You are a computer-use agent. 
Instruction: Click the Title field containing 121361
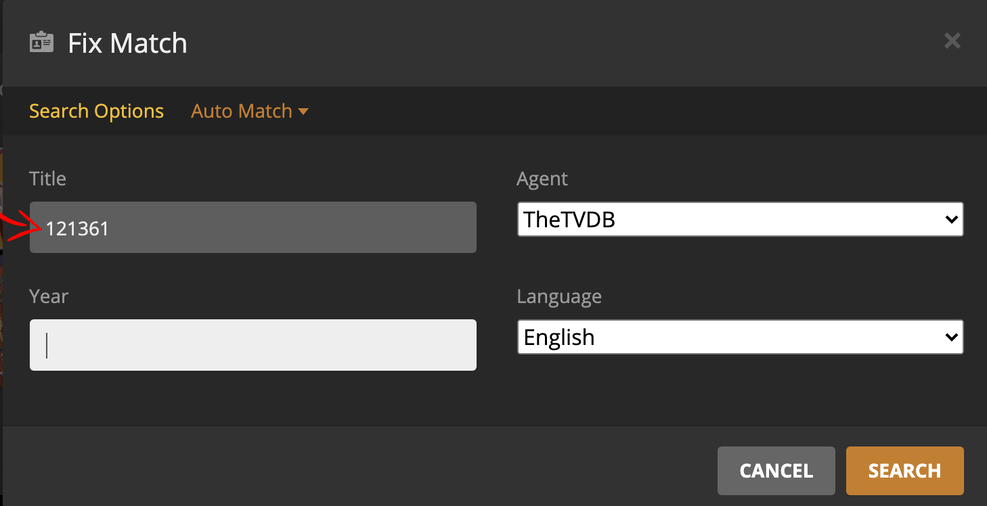[253, 228]
